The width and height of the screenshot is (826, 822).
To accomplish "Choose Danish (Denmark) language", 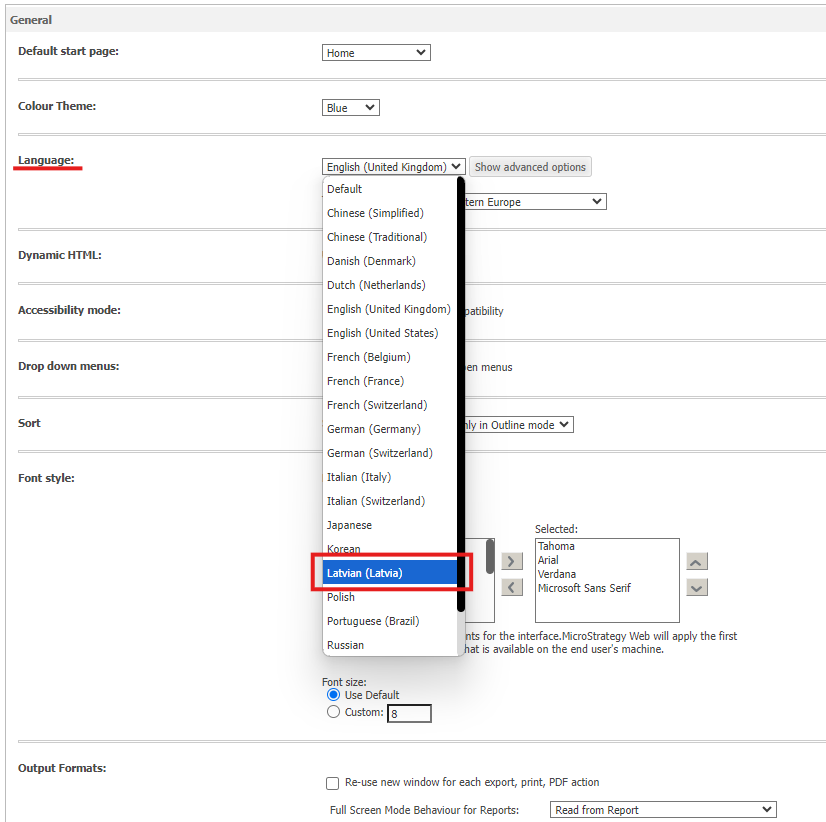I will 390,261.
